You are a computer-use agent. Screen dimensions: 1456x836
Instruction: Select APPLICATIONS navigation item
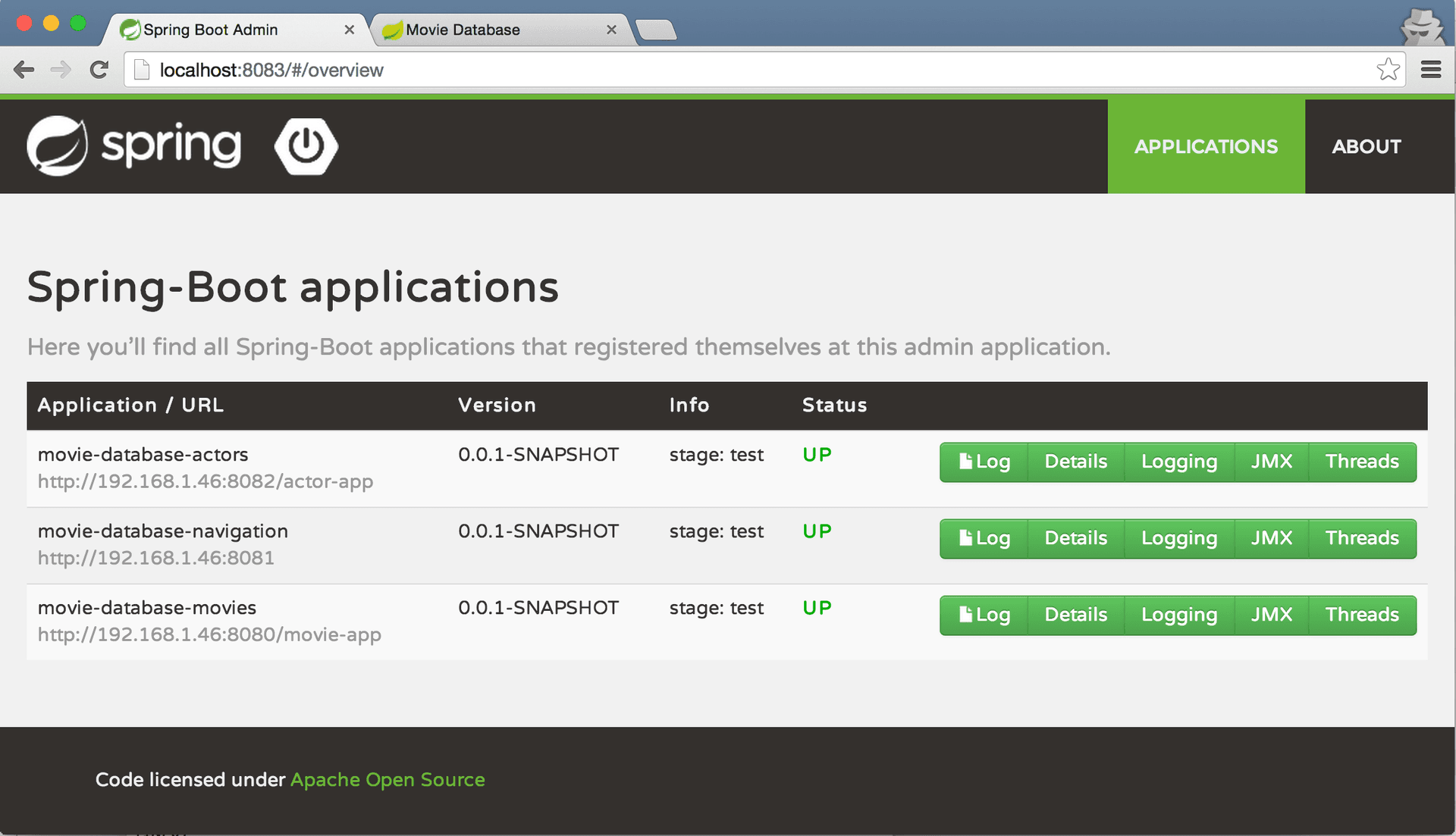(x=1206, y=146)
